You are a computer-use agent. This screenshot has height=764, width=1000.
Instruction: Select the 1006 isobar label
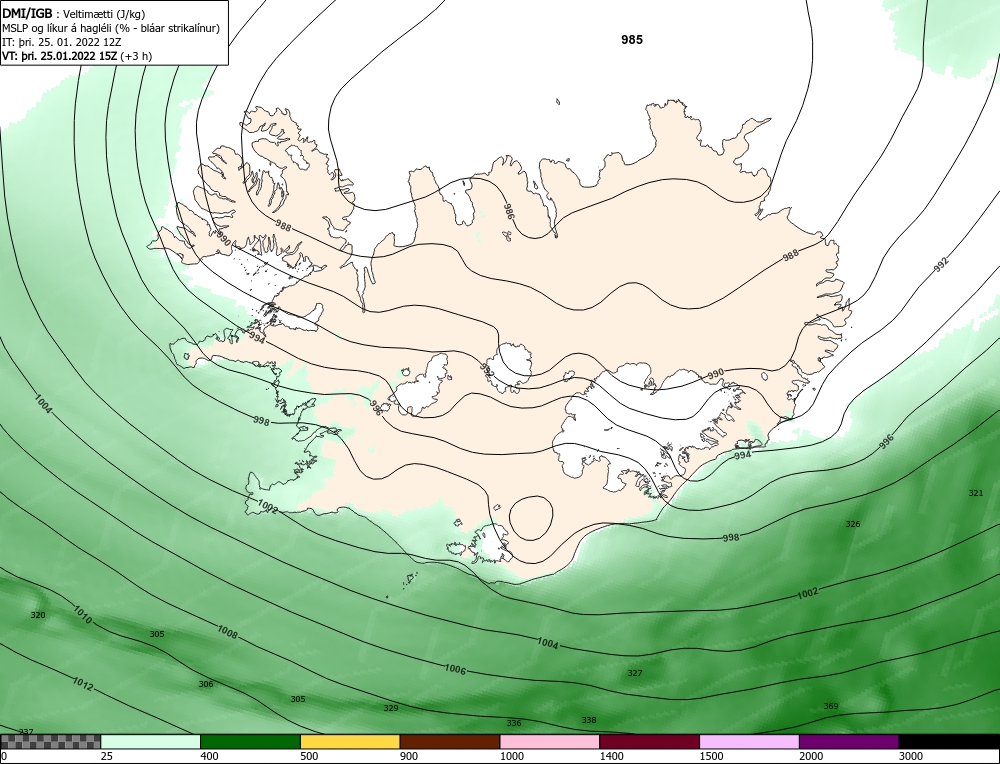pos(455,669)
